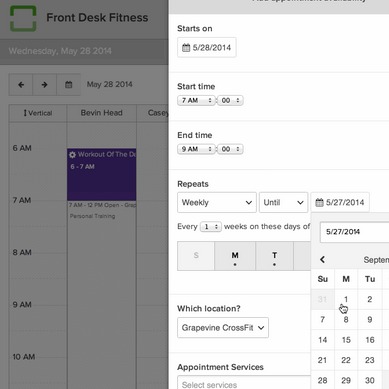Go to previous month in date picker
The width and height of the screenshot is (389, 389).
click(x=322, y=260)
